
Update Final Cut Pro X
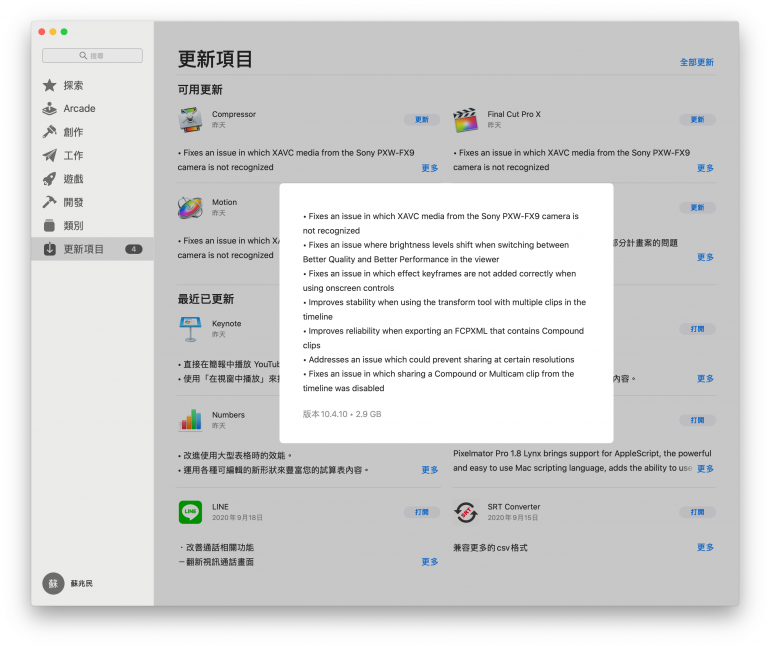tap(697, 119)
